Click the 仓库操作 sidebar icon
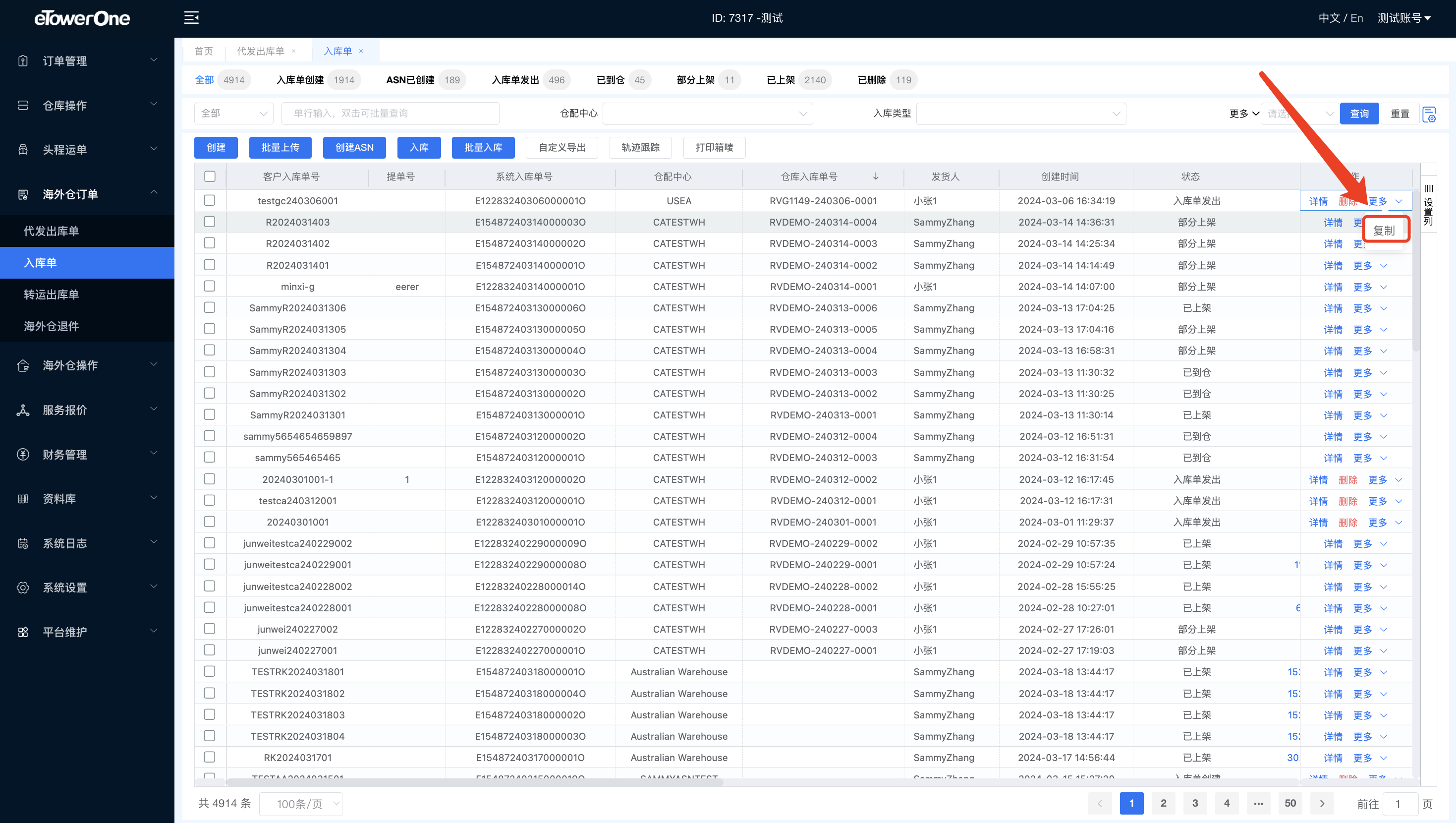The width and height of the screenshot is (1456, 823). pos(23,105)
